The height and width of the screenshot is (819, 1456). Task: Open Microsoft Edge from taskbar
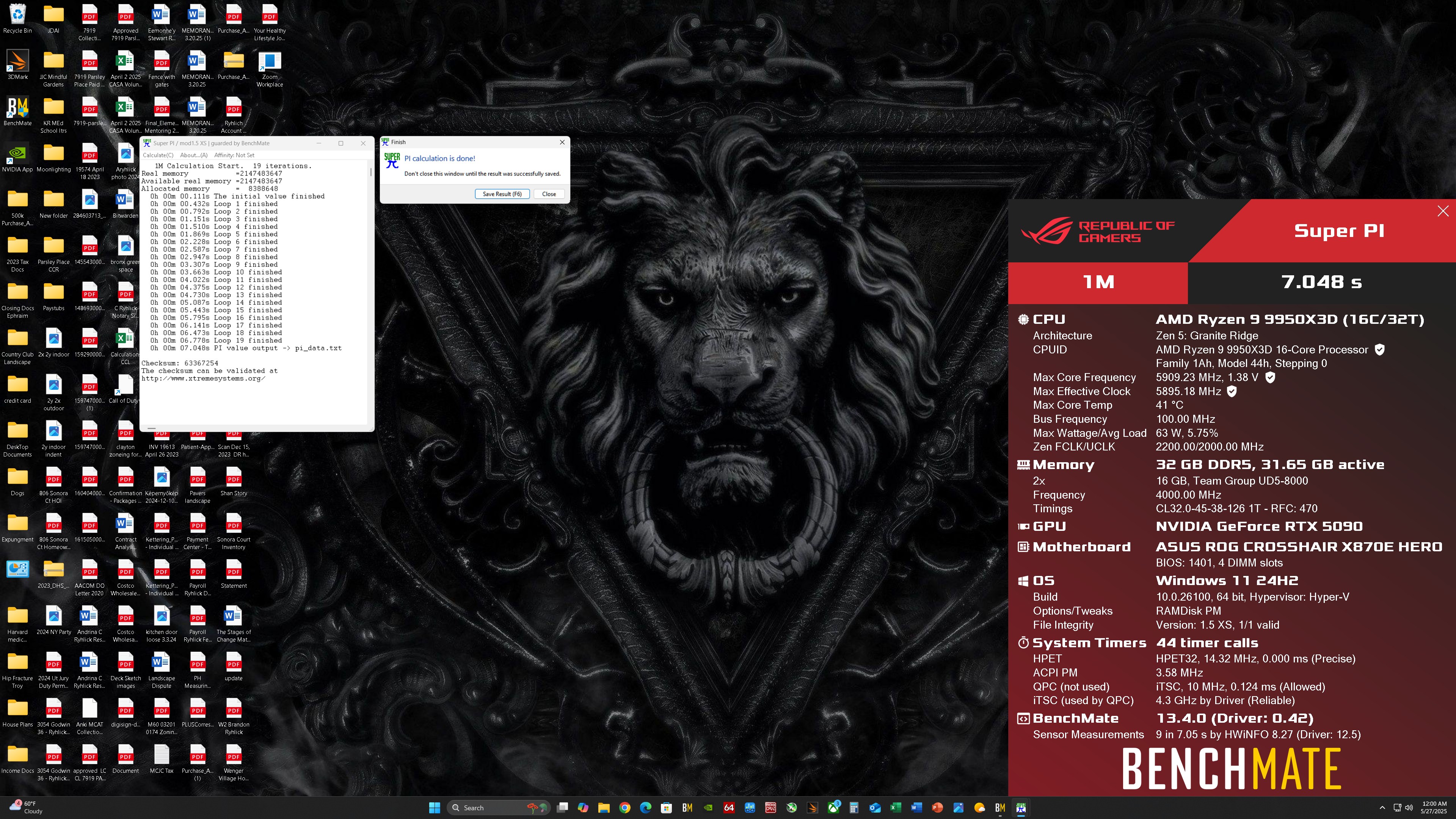[x=645, y=808]
